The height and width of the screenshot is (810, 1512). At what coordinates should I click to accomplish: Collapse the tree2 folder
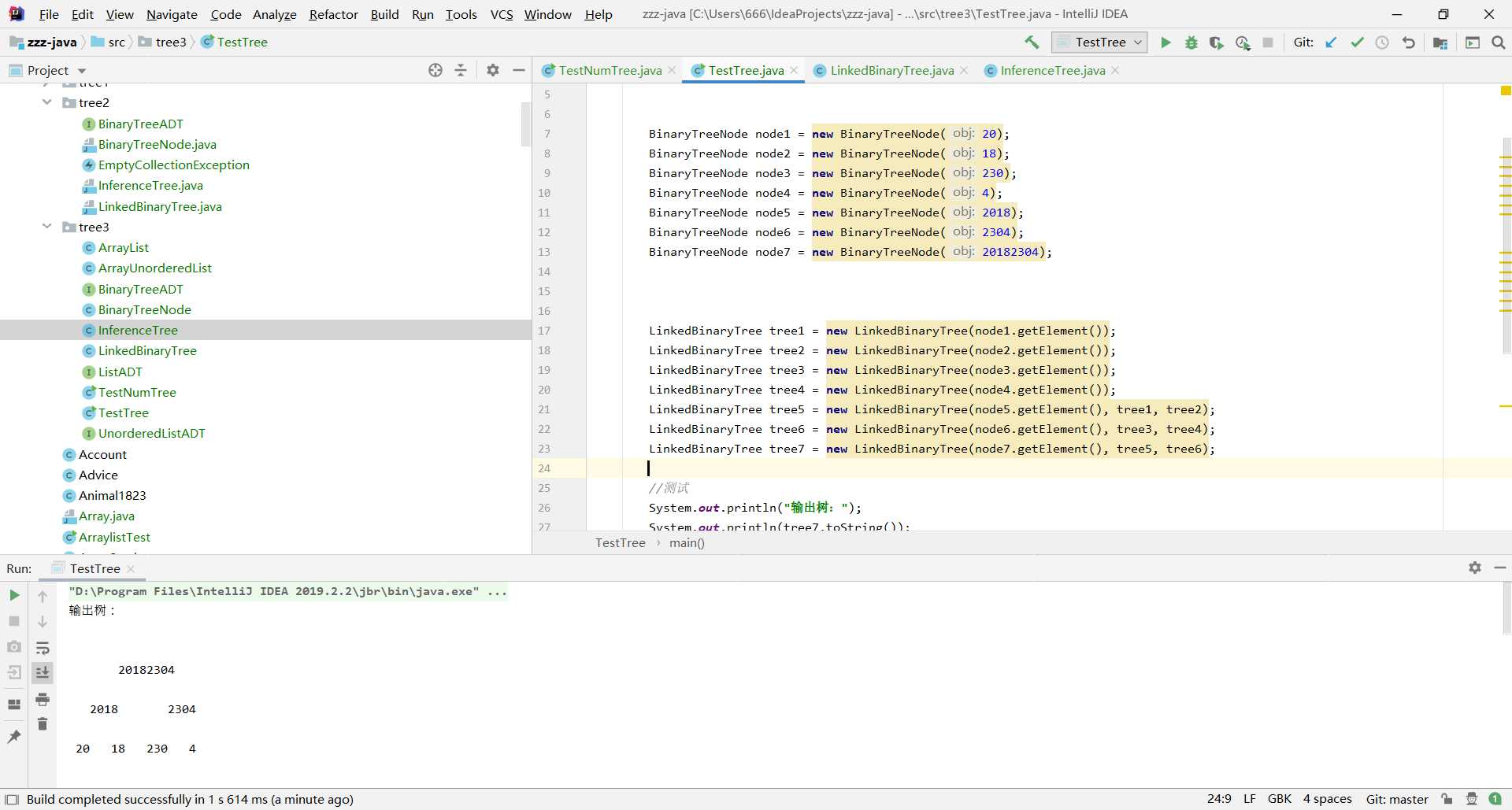coord(47,102)
